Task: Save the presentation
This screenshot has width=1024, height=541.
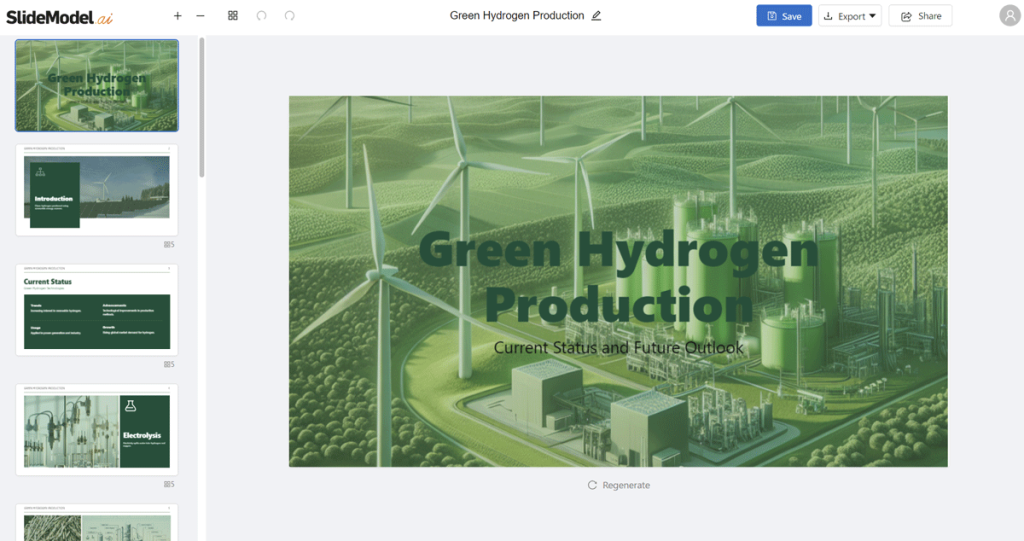Action: click(x=783, y=16)
